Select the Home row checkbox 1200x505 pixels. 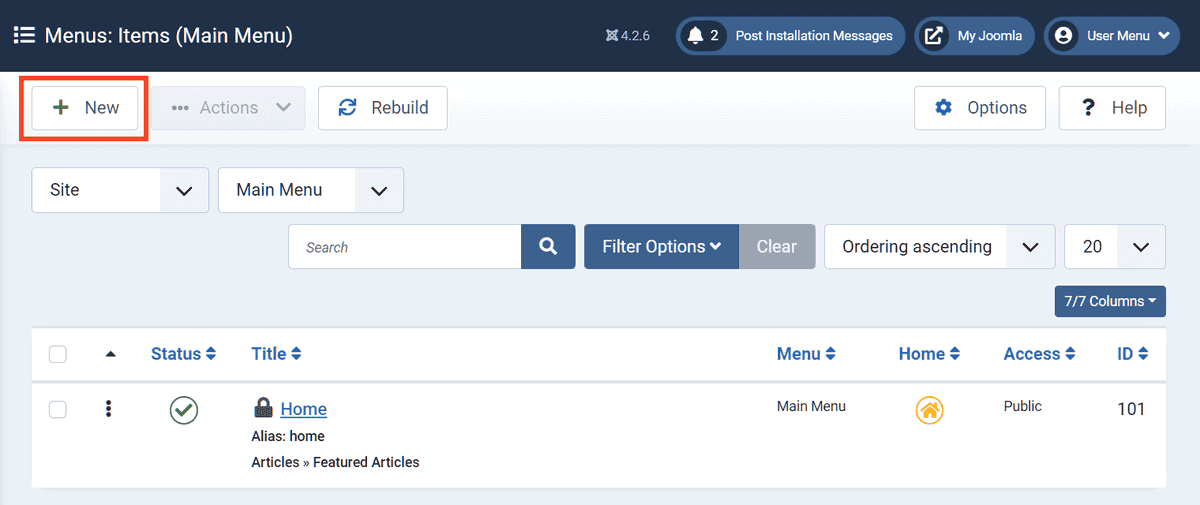coord(58,409)
